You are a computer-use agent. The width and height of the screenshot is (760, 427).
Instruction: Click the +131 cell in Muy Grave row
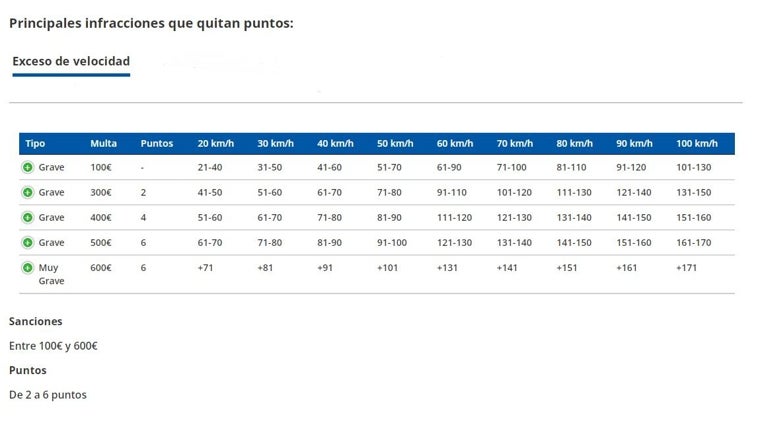point(447,268)
